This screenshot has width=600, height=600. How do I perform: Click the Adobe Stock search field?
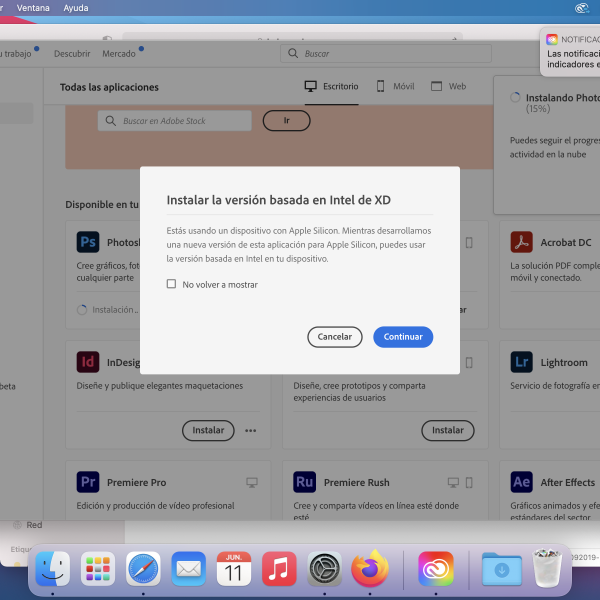click(174, 121)
